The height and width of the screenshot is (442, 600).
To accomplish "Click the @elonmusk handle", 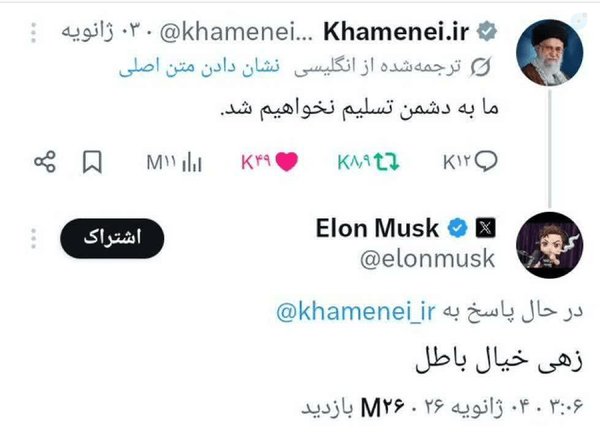I will click(x=427, y=259).
